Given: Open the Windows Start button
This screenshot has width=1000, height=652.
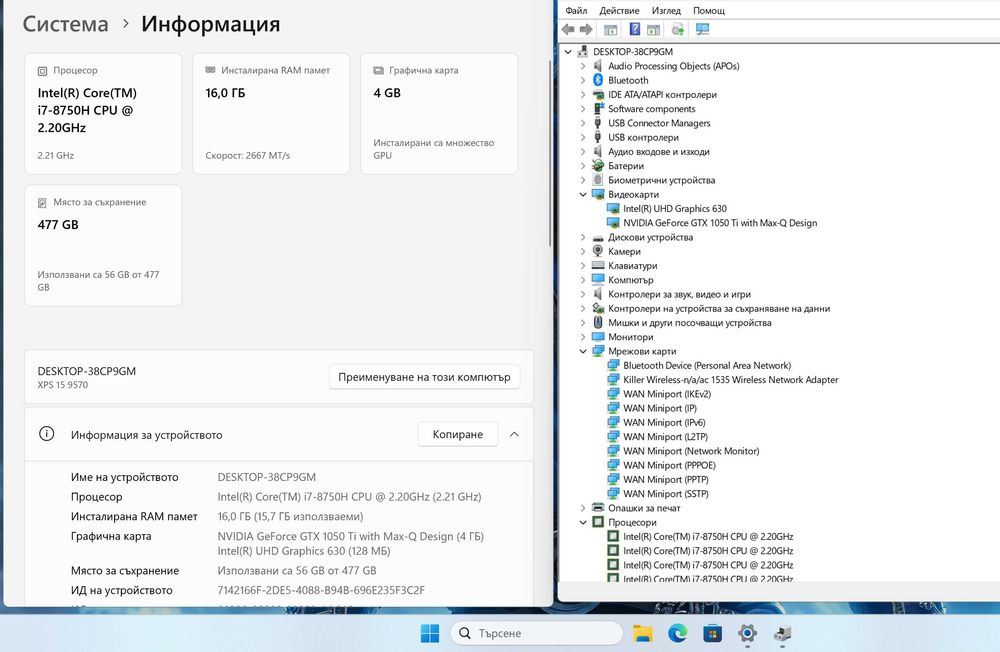Looking at the screenshot, I should (430, 633).
